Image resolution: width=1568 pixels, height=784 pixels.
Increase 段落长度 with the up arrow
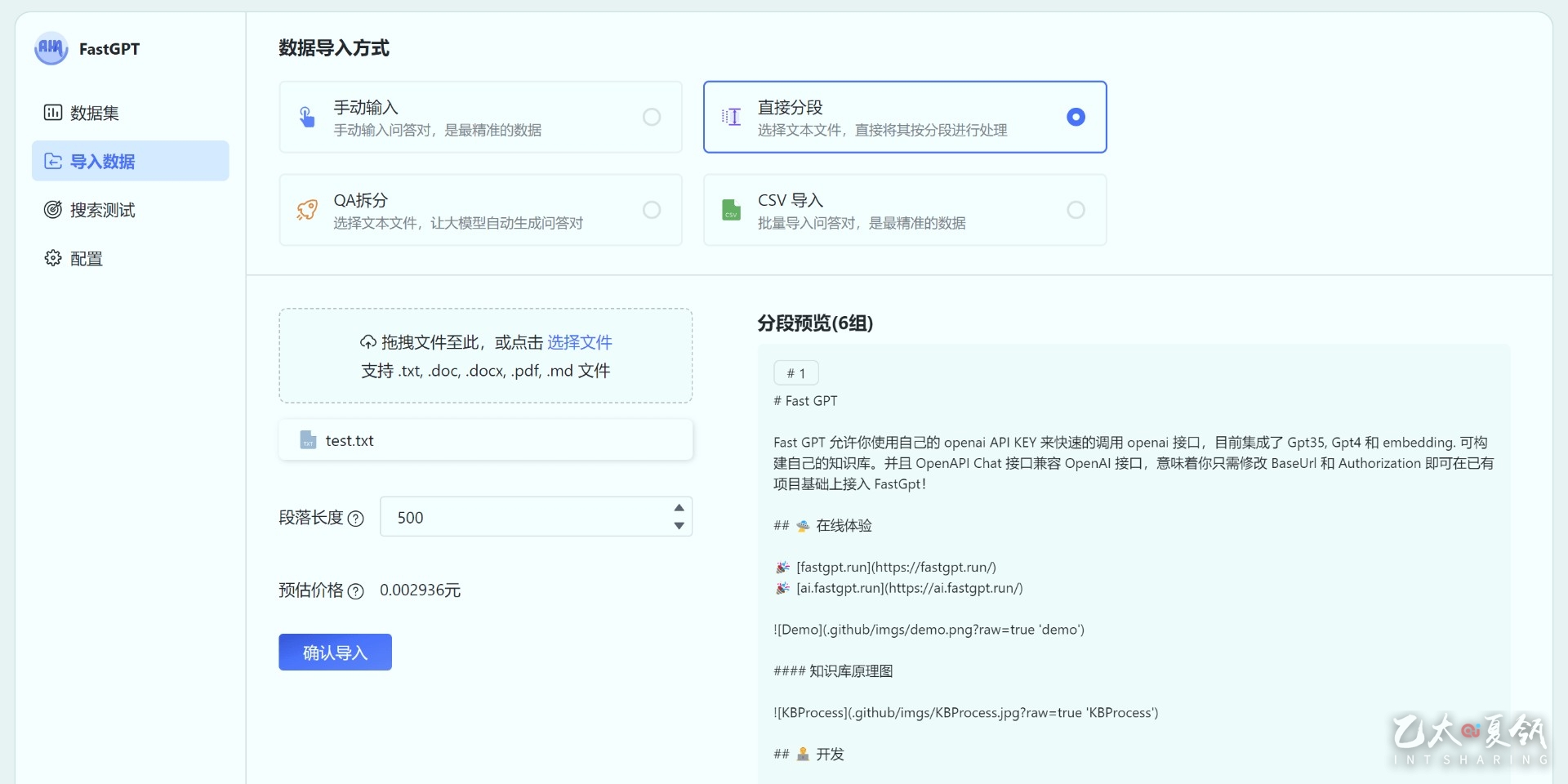679,507
